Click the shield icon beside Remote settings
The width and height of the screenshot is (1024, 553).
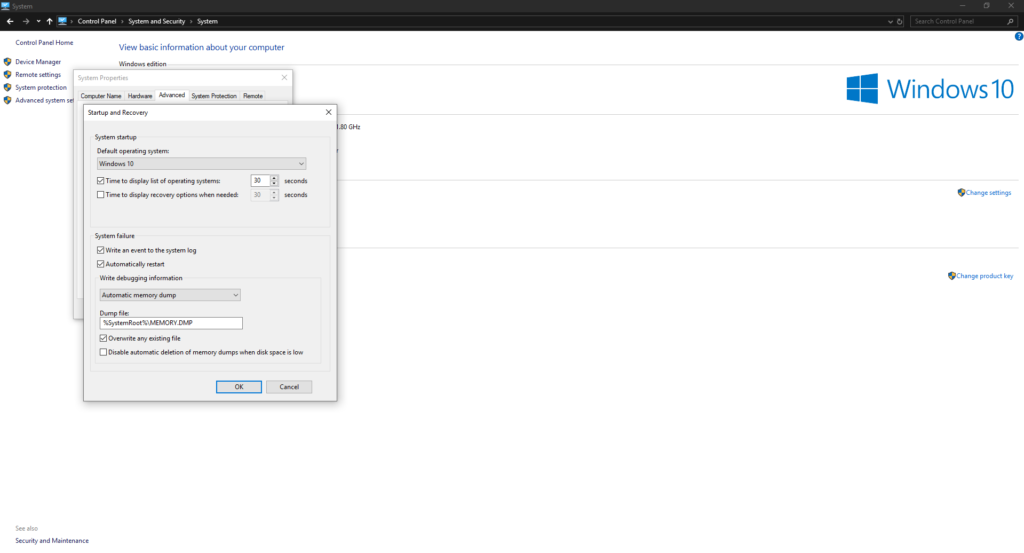pyautogui.click(x=8, y=74)
